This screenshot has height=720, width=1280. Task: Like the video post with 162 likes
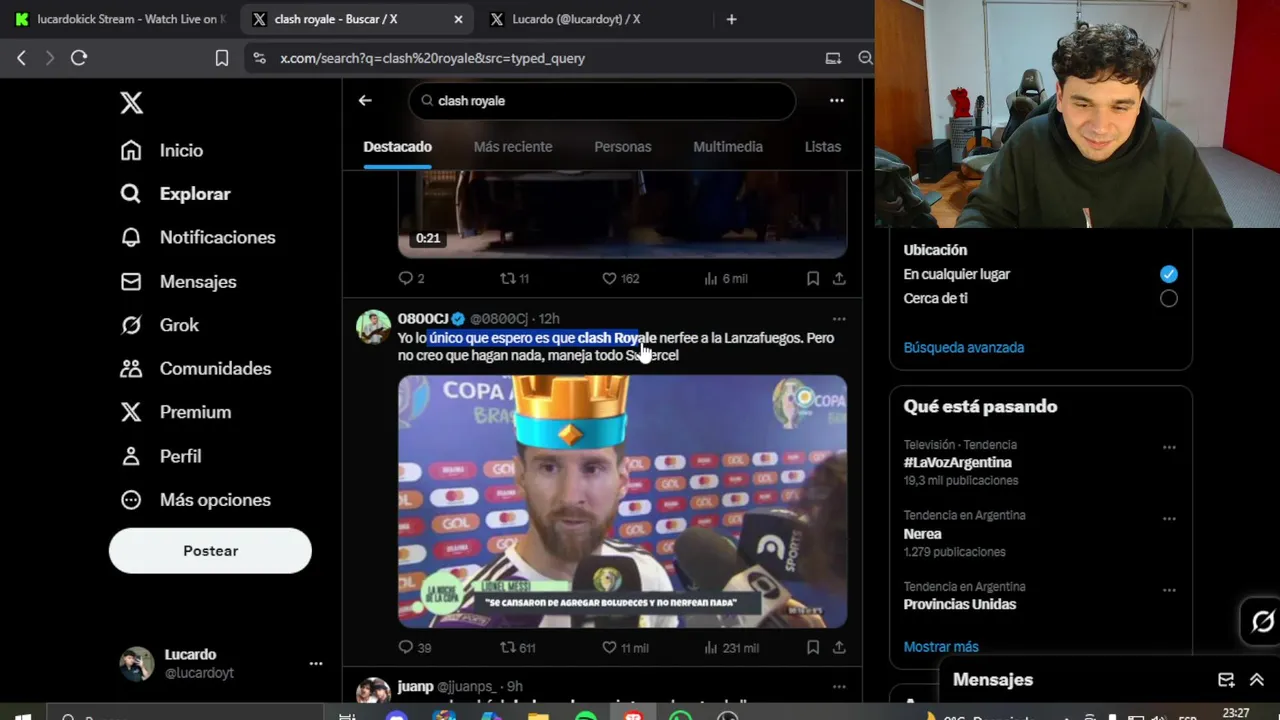(621, 278)
